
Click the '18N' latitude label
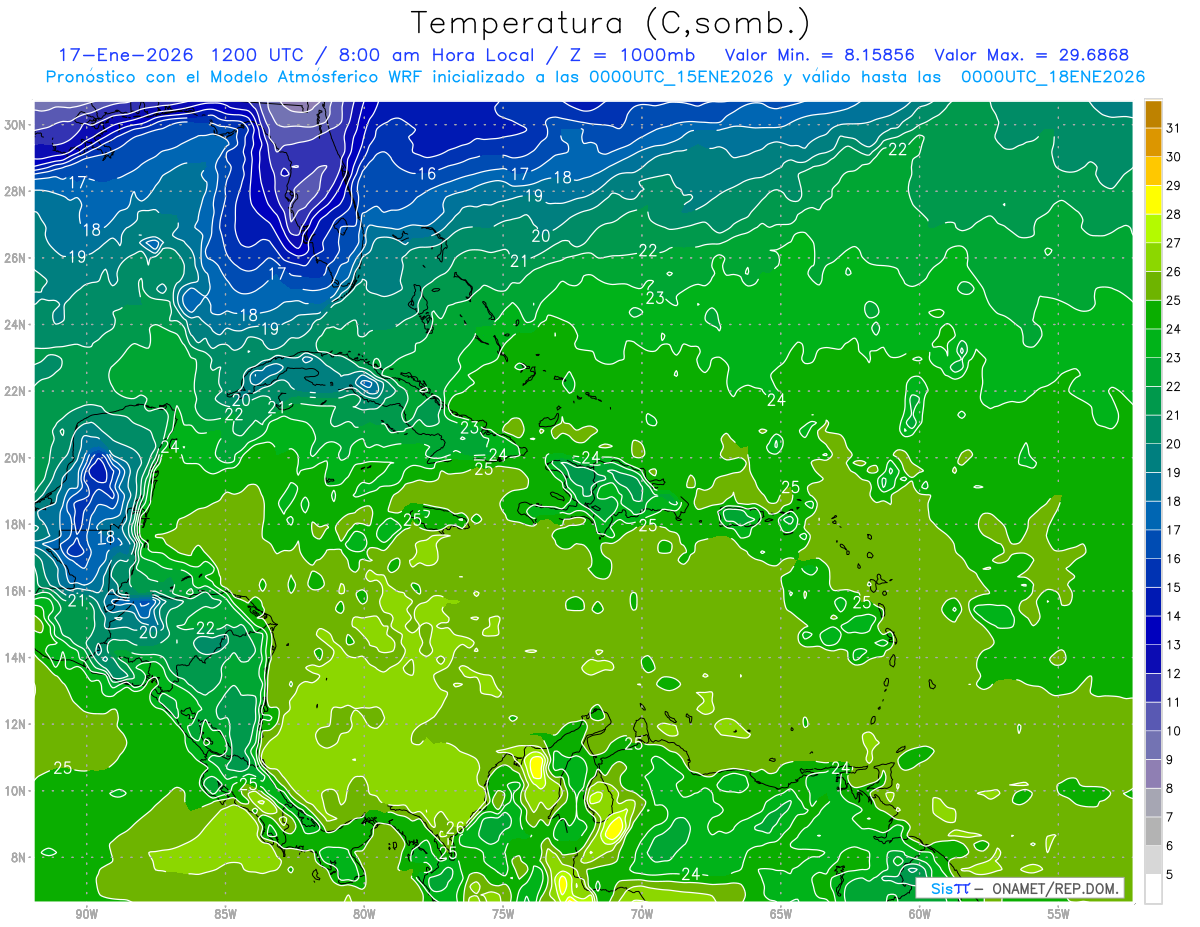coord(17,524)
